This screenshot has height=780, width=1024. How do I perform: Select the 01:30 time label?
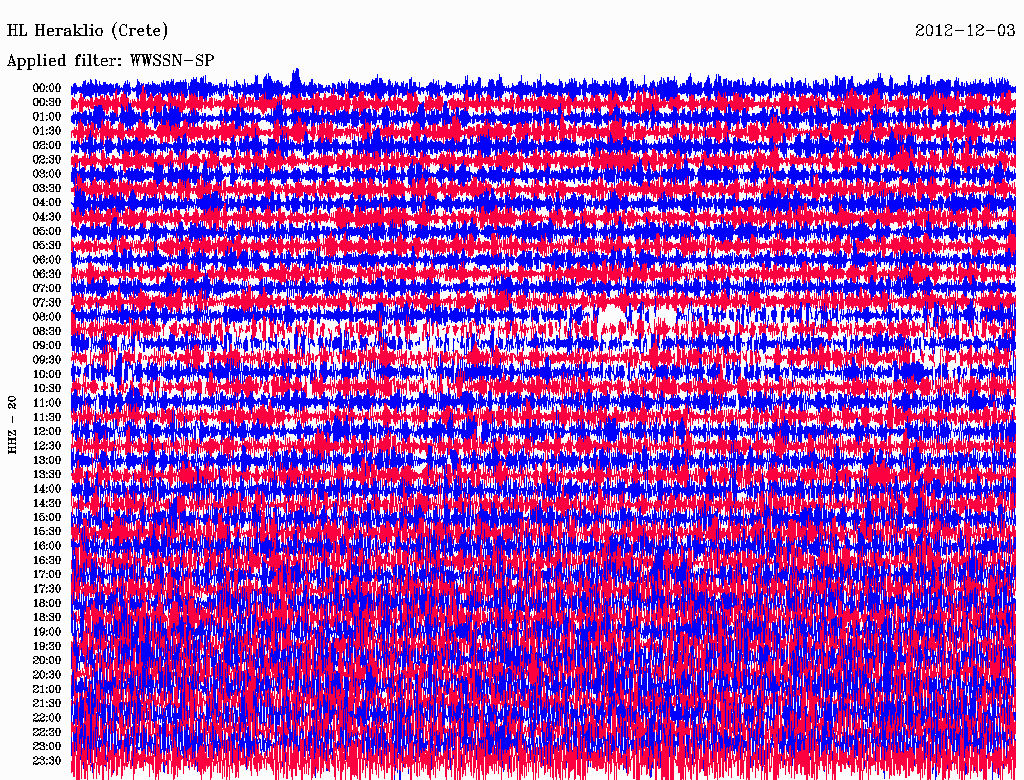[46, 131]
